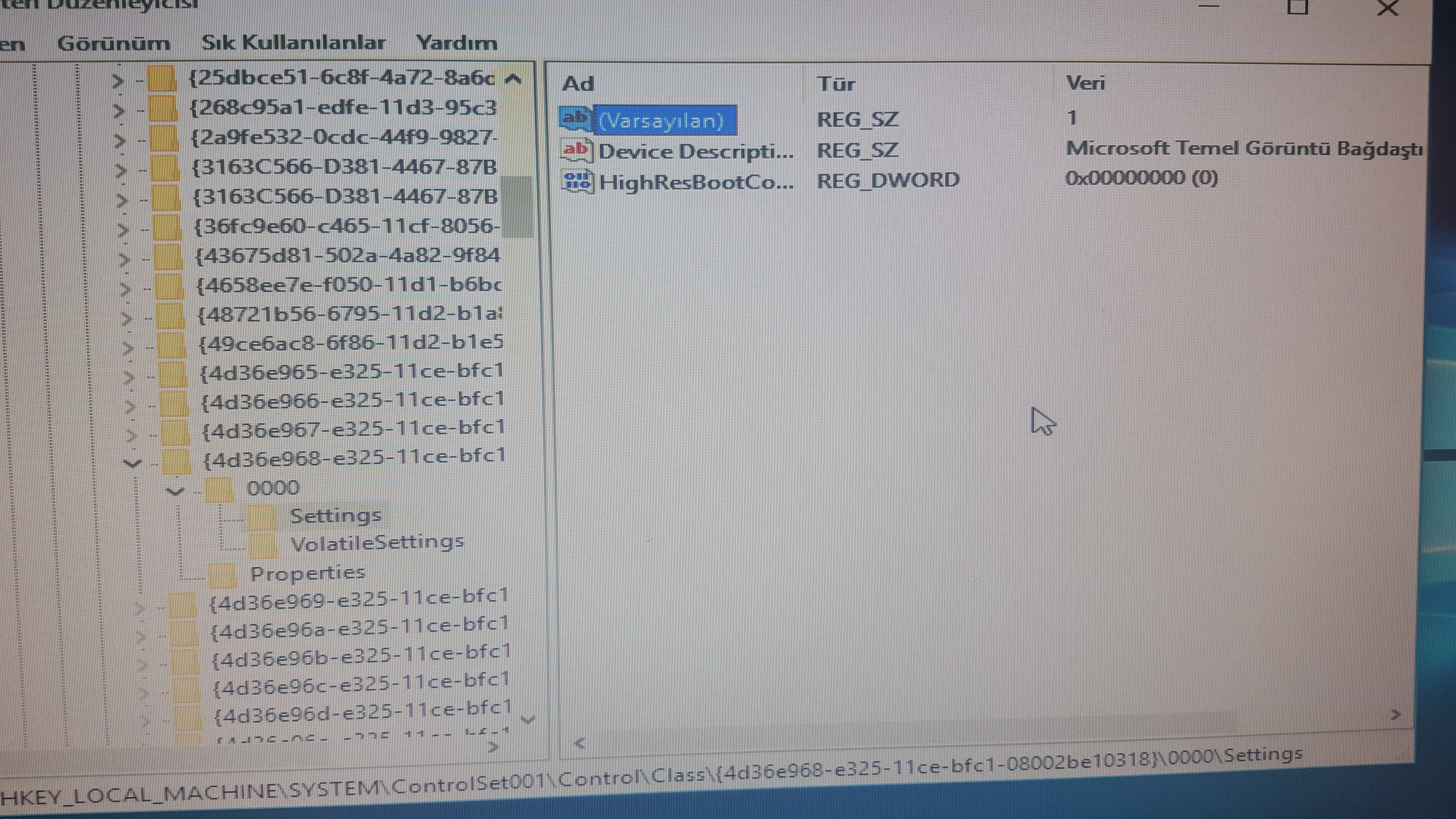Screen dimensions: 1456x819
Task: Click the {25dbce51-6c8f-4a72 folder icon
Action: click(162, 79)
